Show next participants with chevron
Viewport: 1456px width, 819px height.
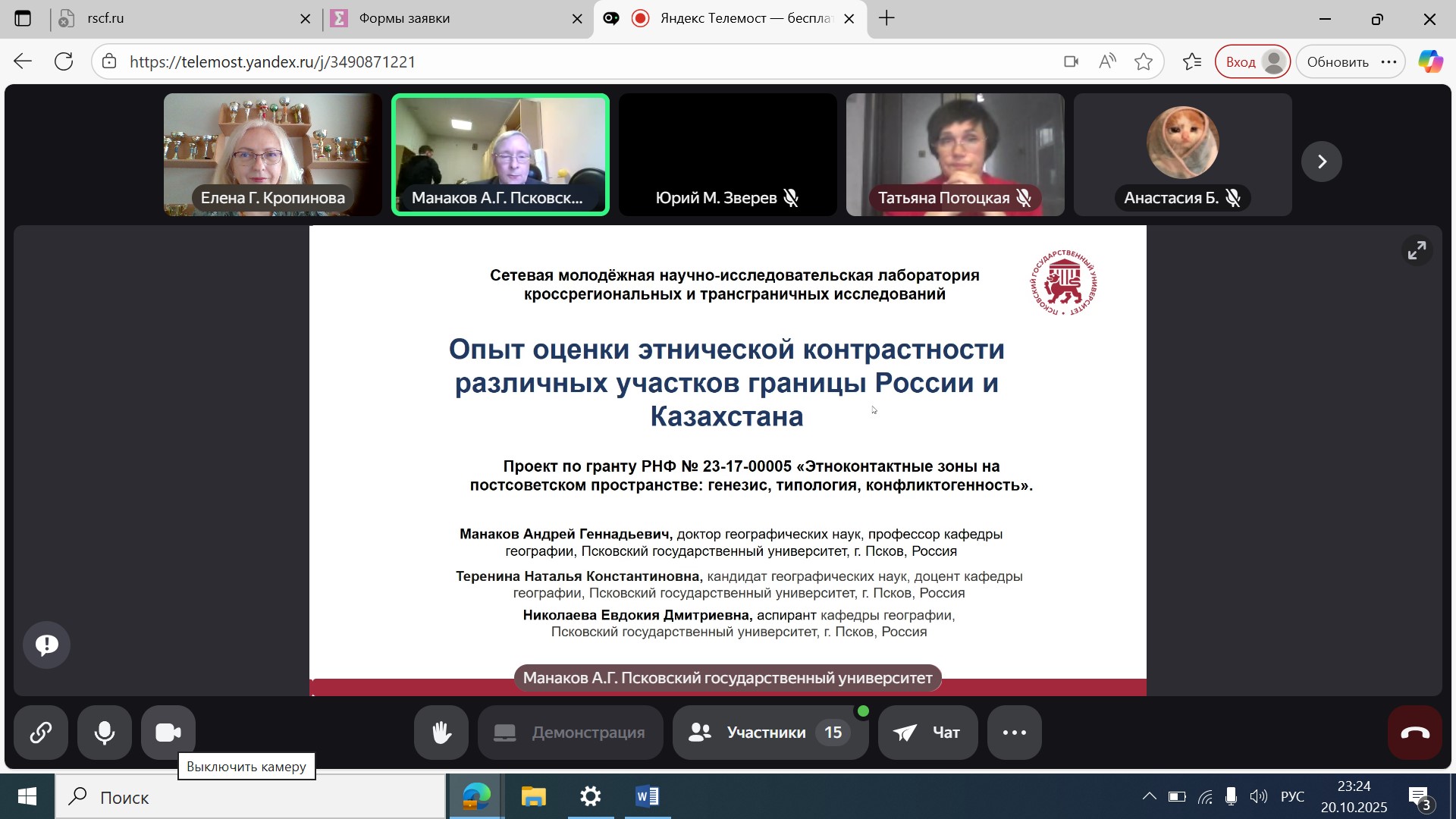pos(1322,162)
